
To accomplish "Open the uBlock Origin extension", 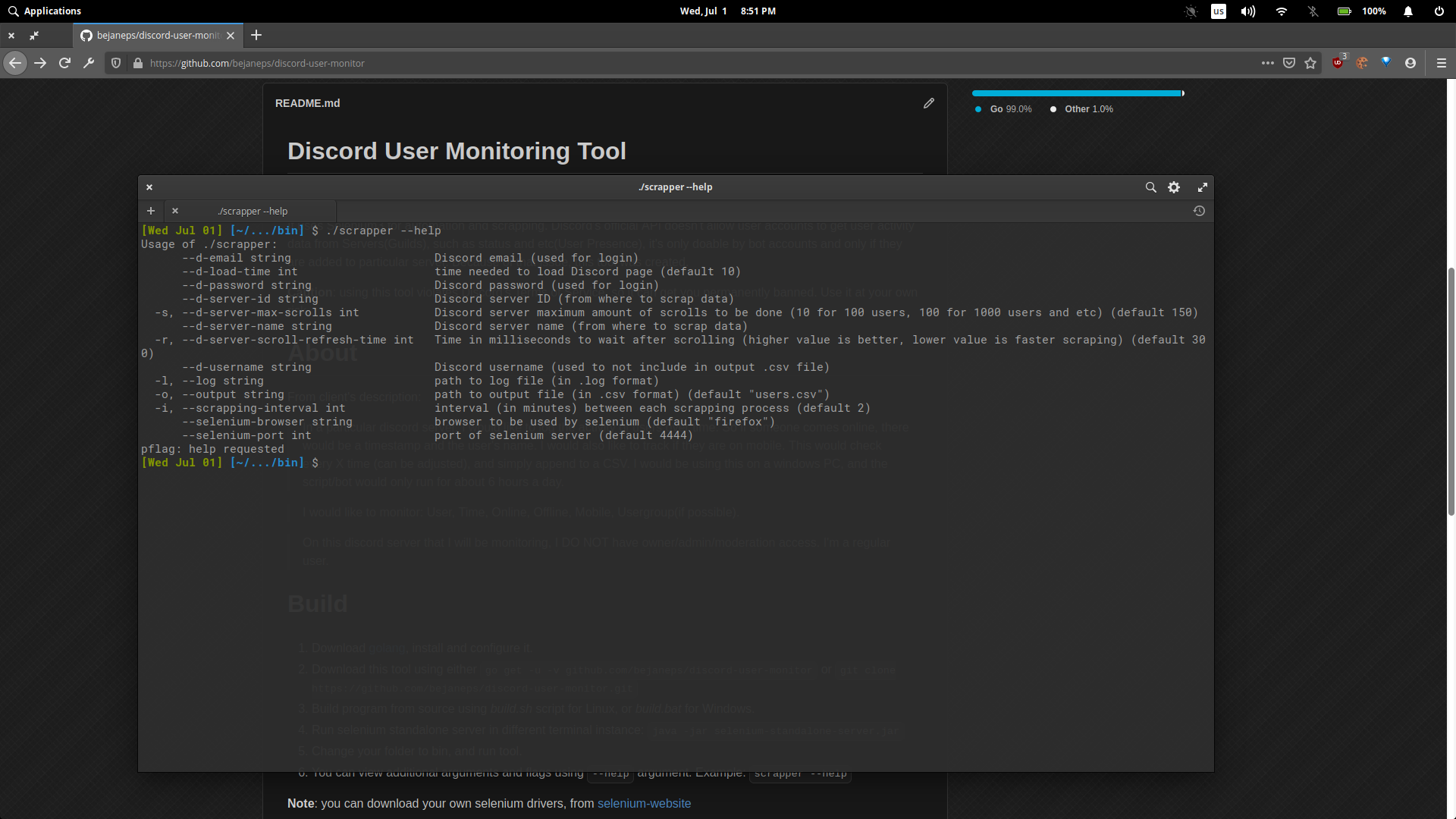I will pos(1338,62).
